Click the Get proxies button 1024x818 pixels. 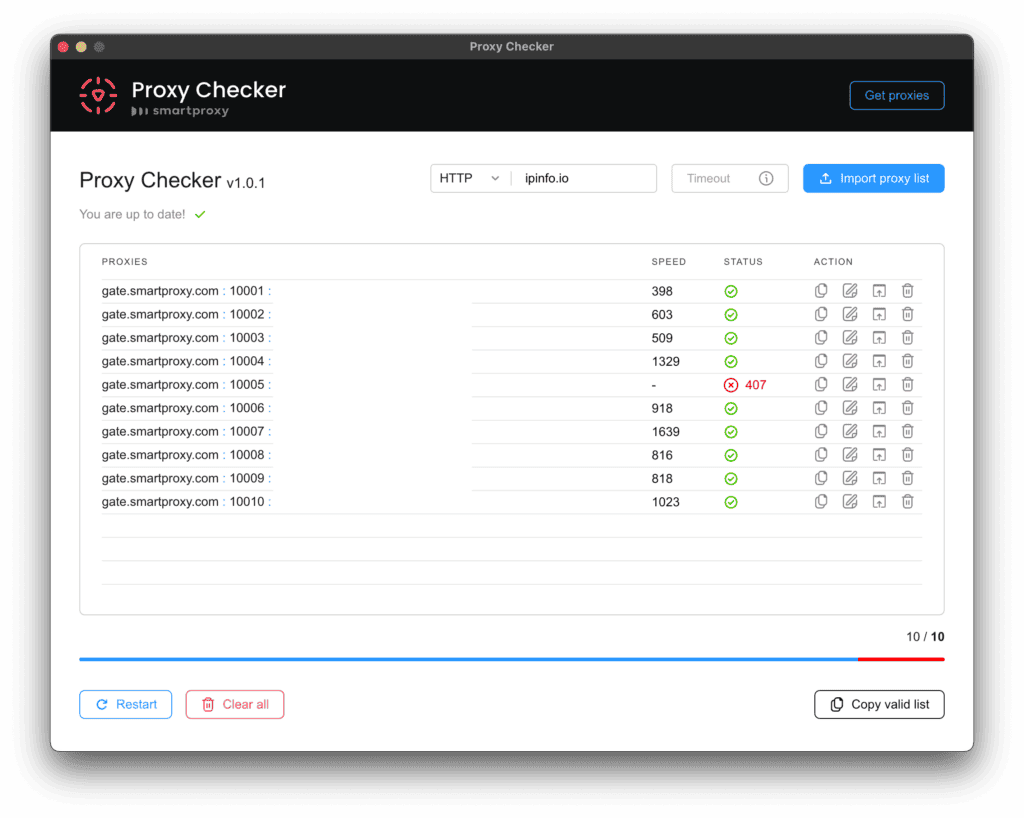(x=896, y=95)
